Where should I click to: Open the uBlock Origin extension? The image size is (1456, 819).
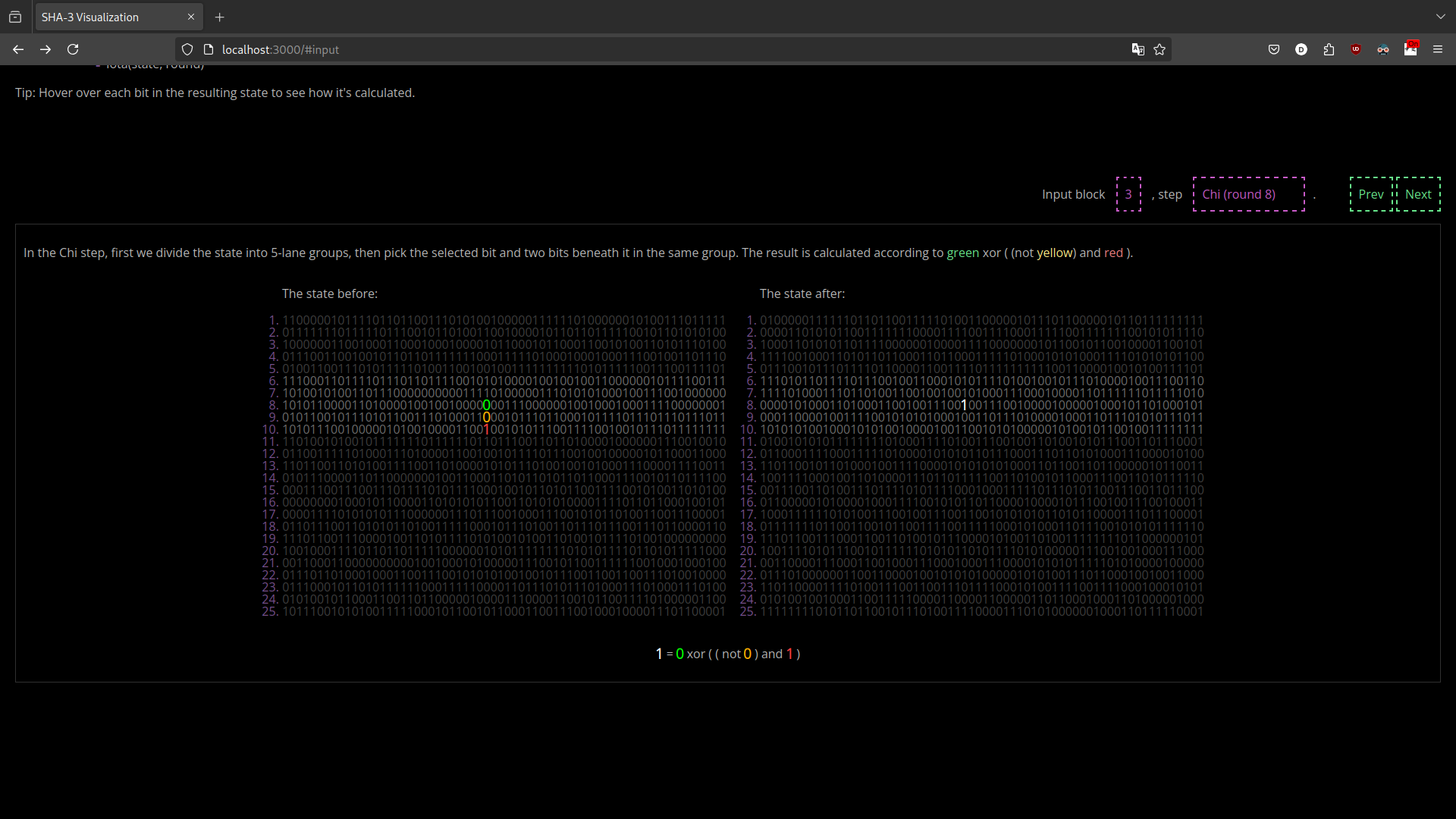1356,49
